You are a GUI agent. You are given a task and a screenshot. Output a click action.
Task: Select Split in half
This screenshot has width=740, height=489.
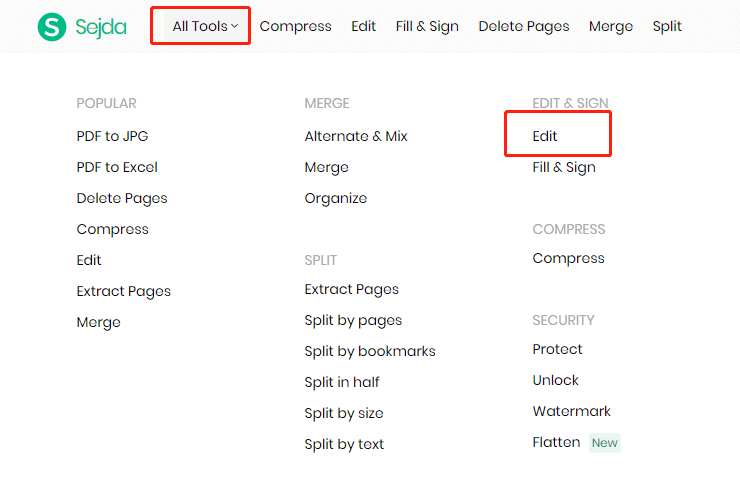[342, 382]
